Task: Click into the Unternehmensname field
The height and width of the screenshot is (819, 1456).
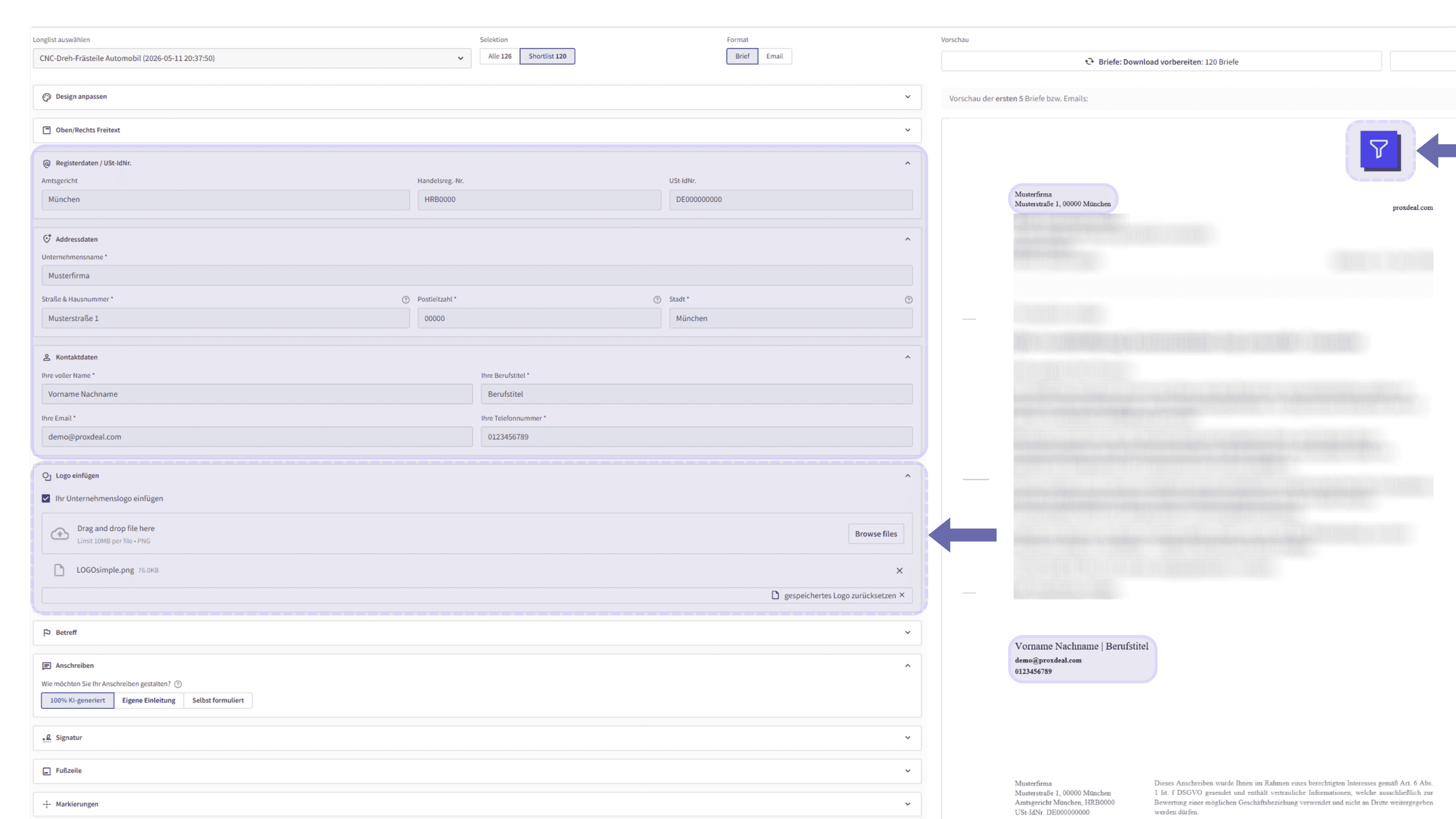Action: point(477,275)
